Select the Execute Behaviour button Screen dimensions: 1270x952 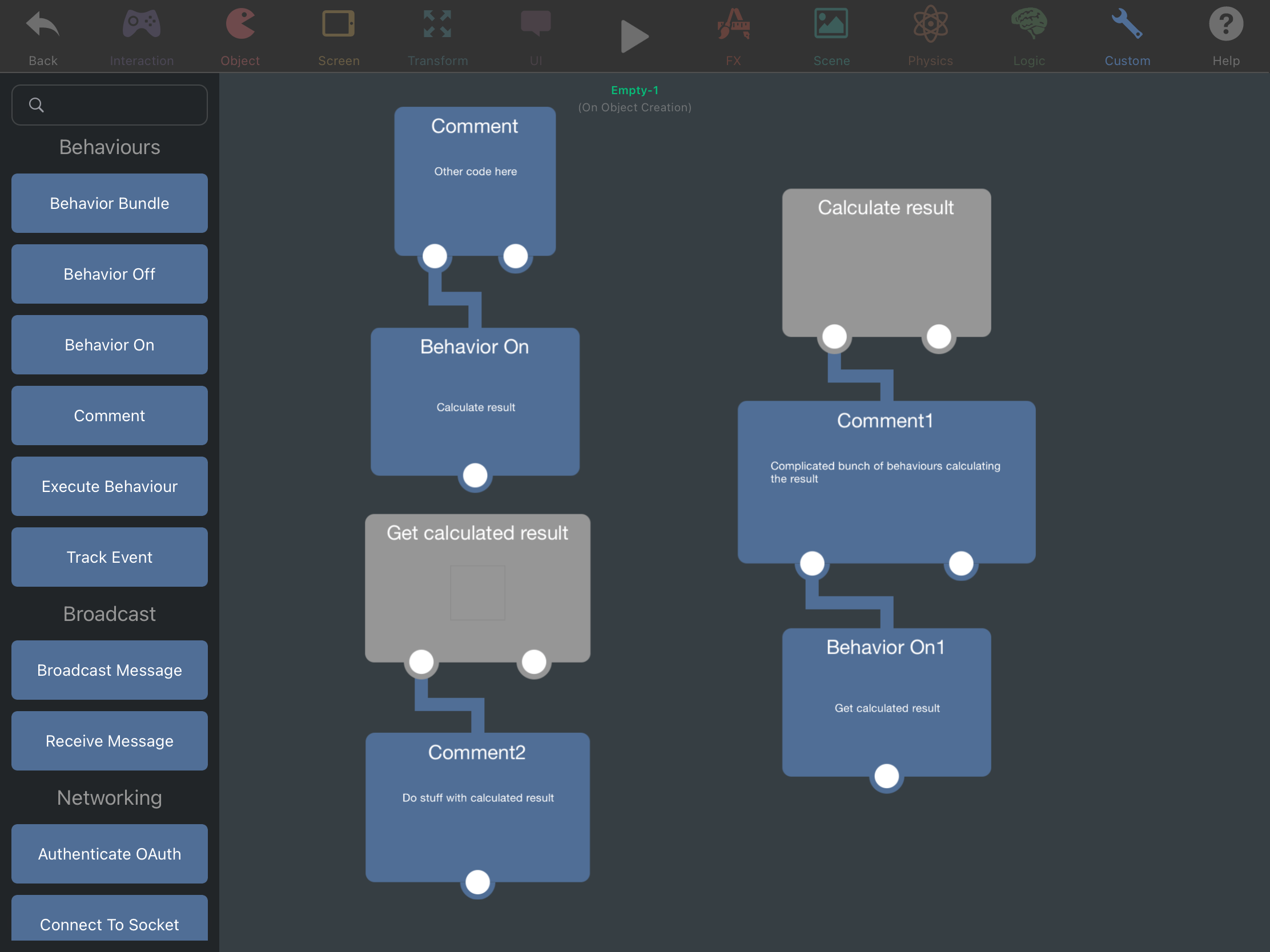click(110, 487)
